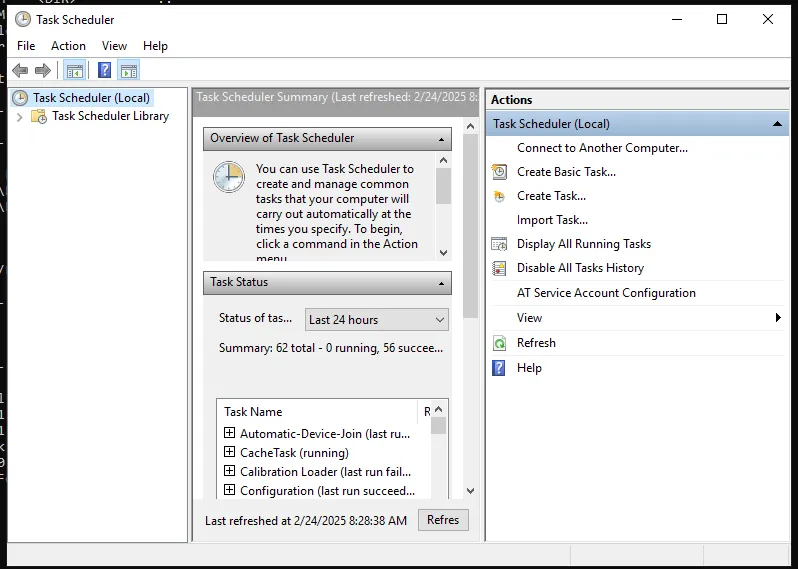Expand the Configuration task entry

point(230,490)
